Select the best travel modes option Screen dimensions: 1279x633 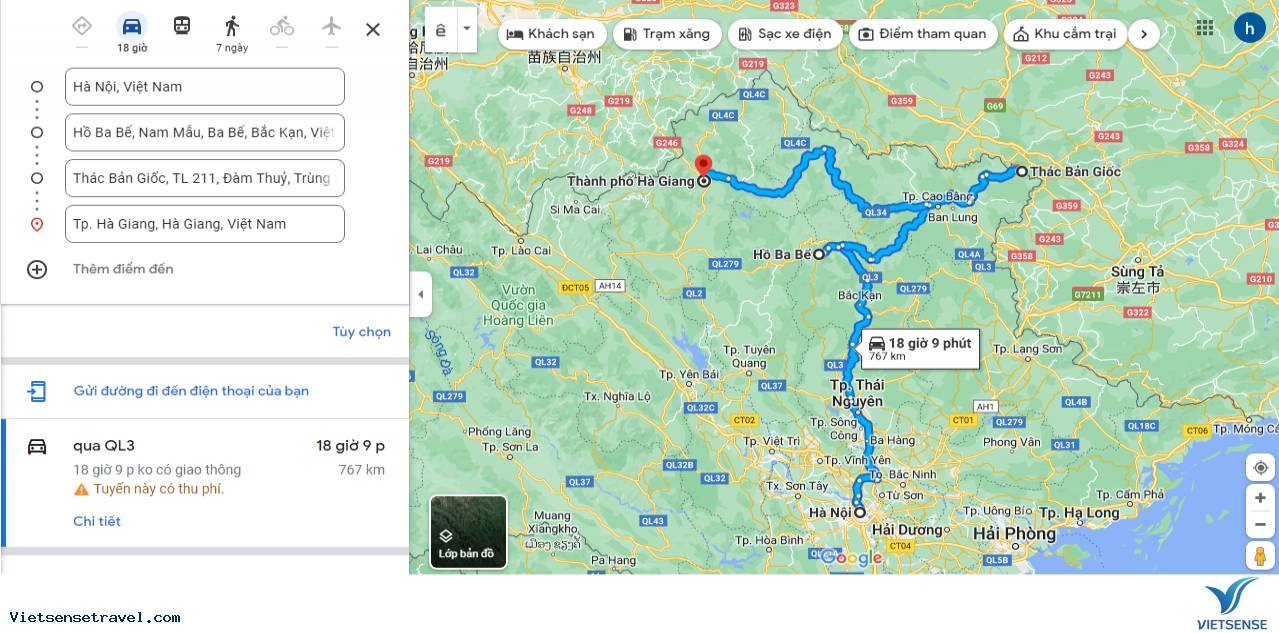point(82,27)
